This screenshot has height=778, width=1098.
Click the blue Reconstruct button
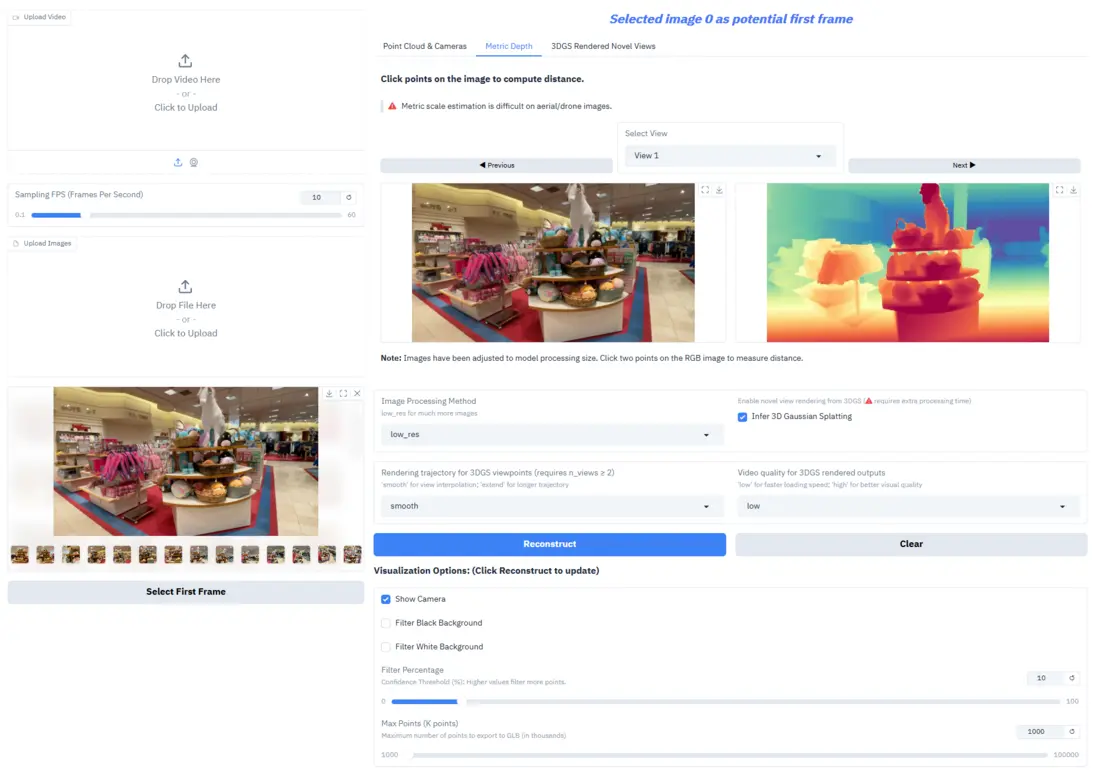550,544
